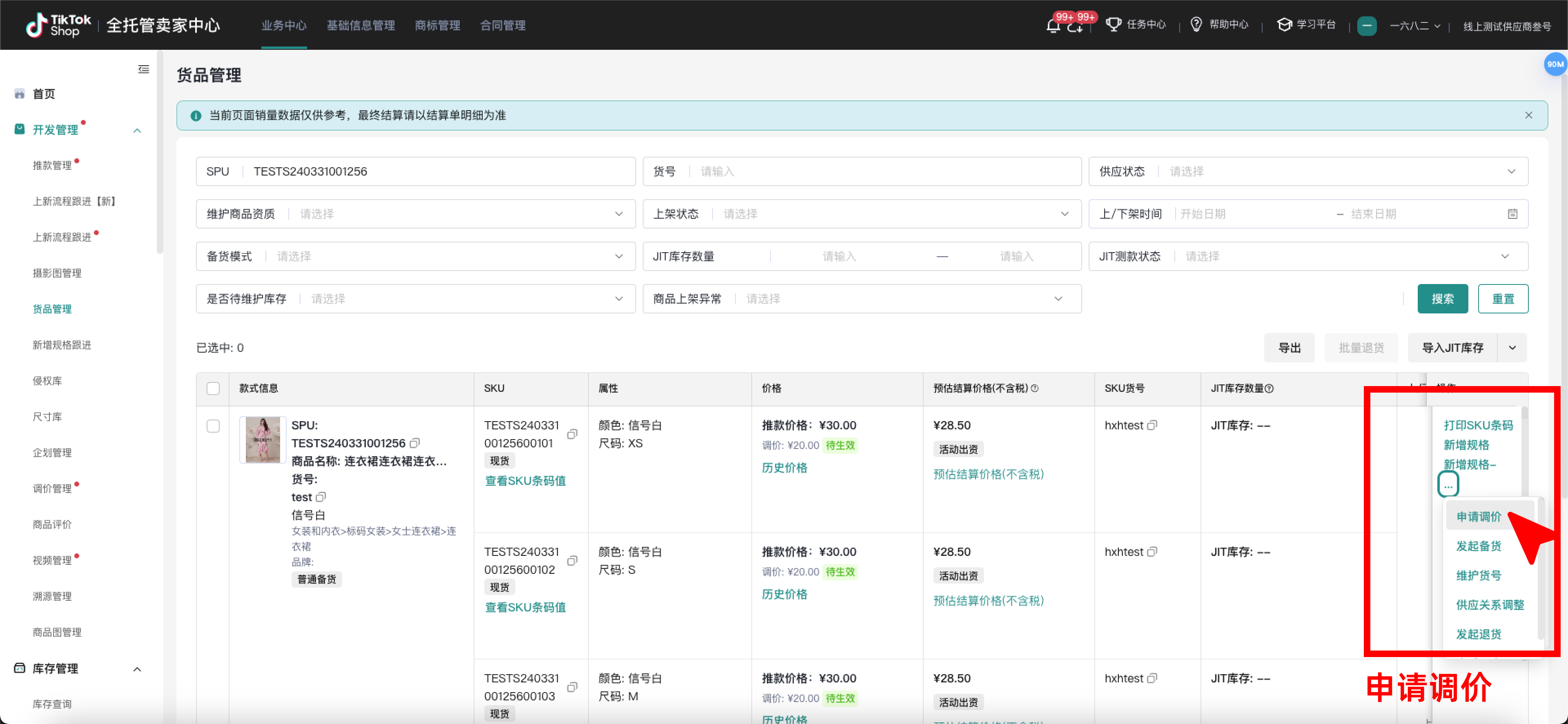The height and width of the screenshot is (724, 1568).
Task: Select 供应关系调整 from the popup menu
Action: tap(1490, 605)
